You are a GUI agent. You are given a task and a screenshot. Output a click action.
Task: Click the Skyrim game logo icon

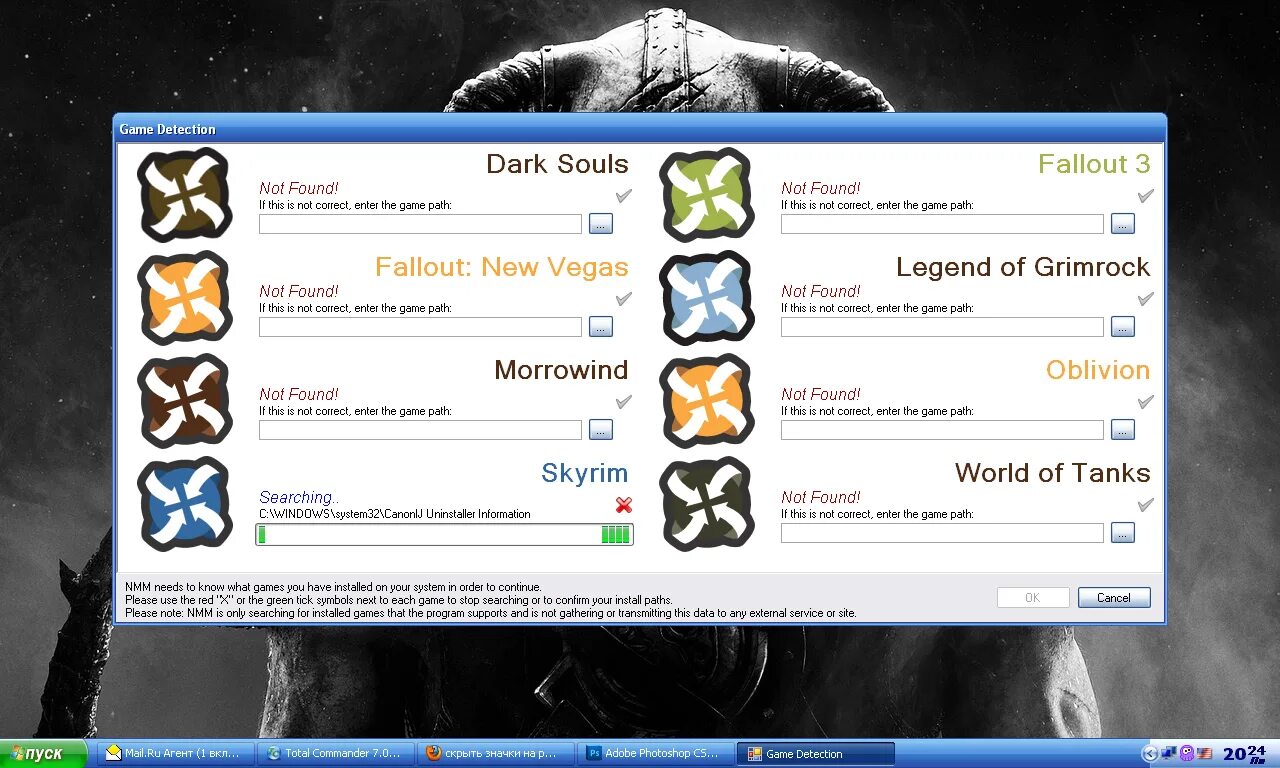pyautogui.click(x=185, y=504)
